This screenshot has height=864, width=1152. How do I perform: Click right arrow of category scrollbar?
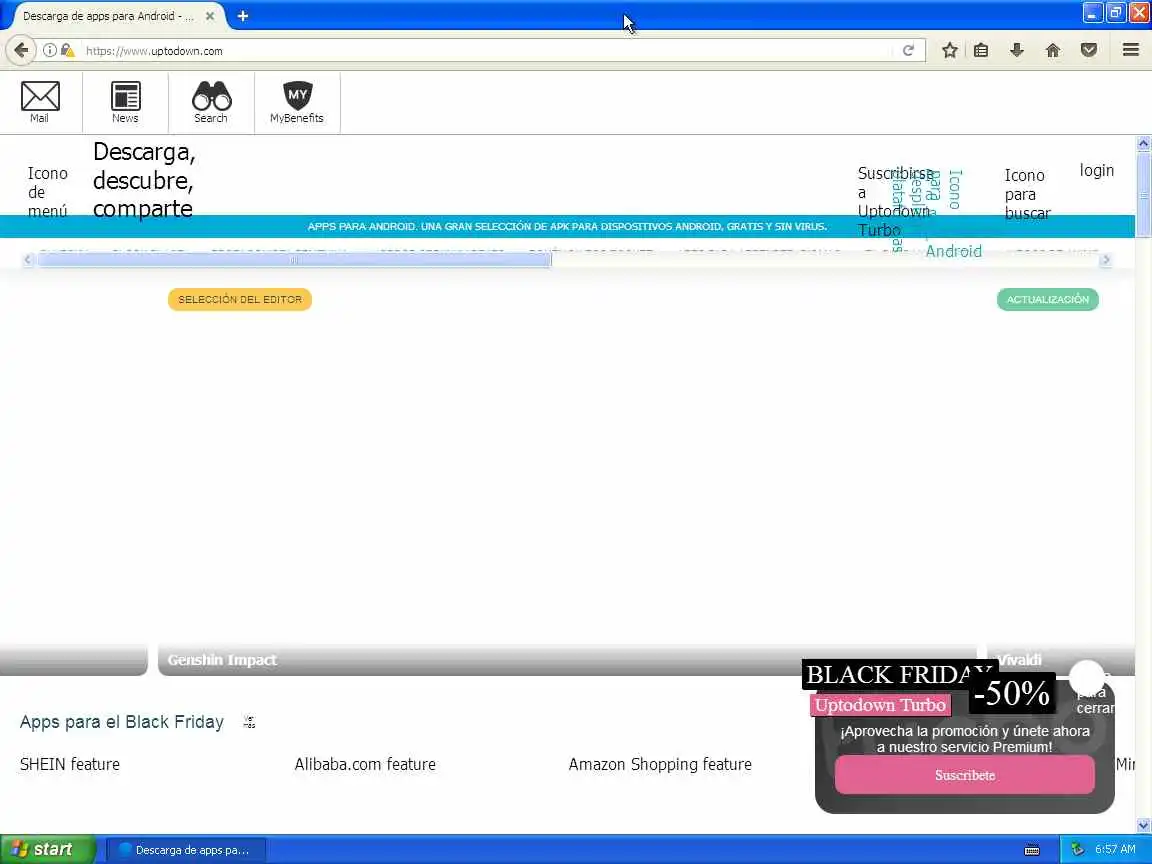tap(1105, 260)
